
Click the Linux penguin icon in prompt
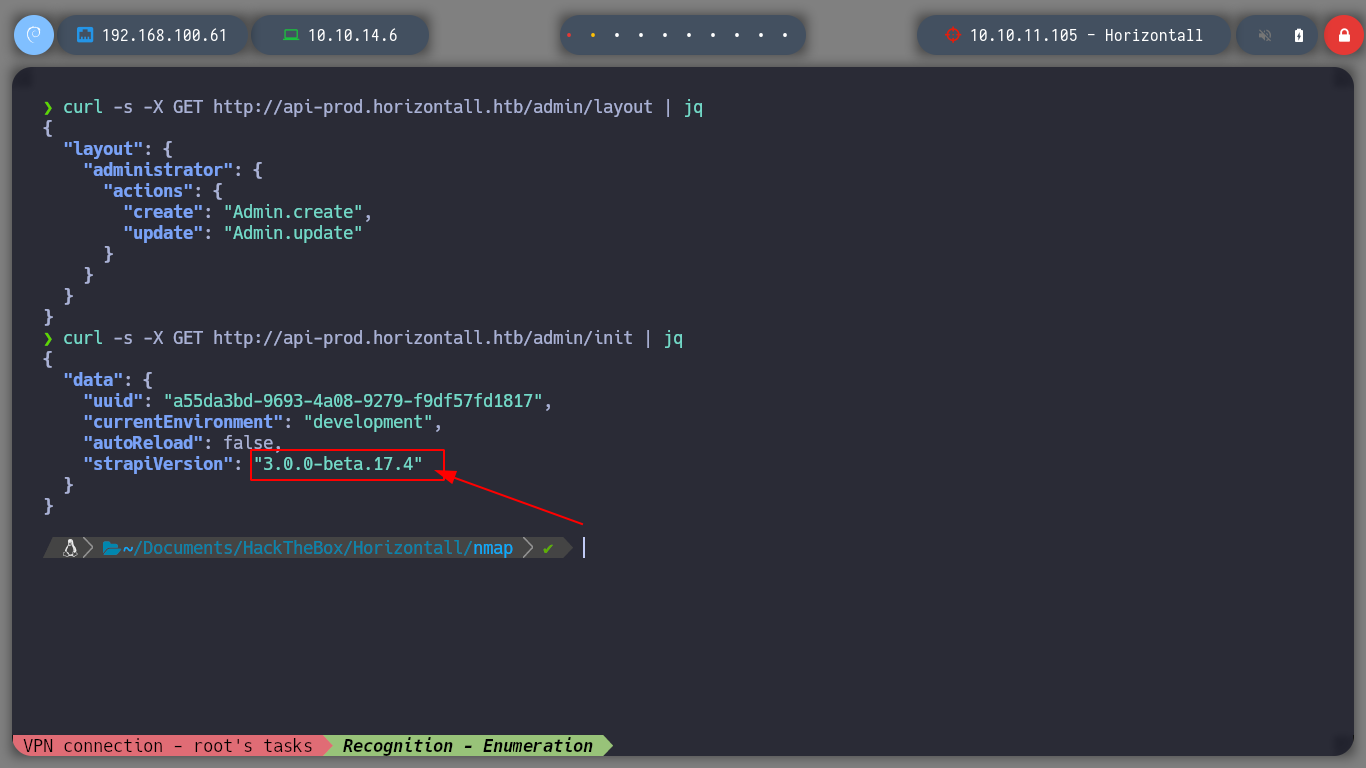[x=71, y=548]
